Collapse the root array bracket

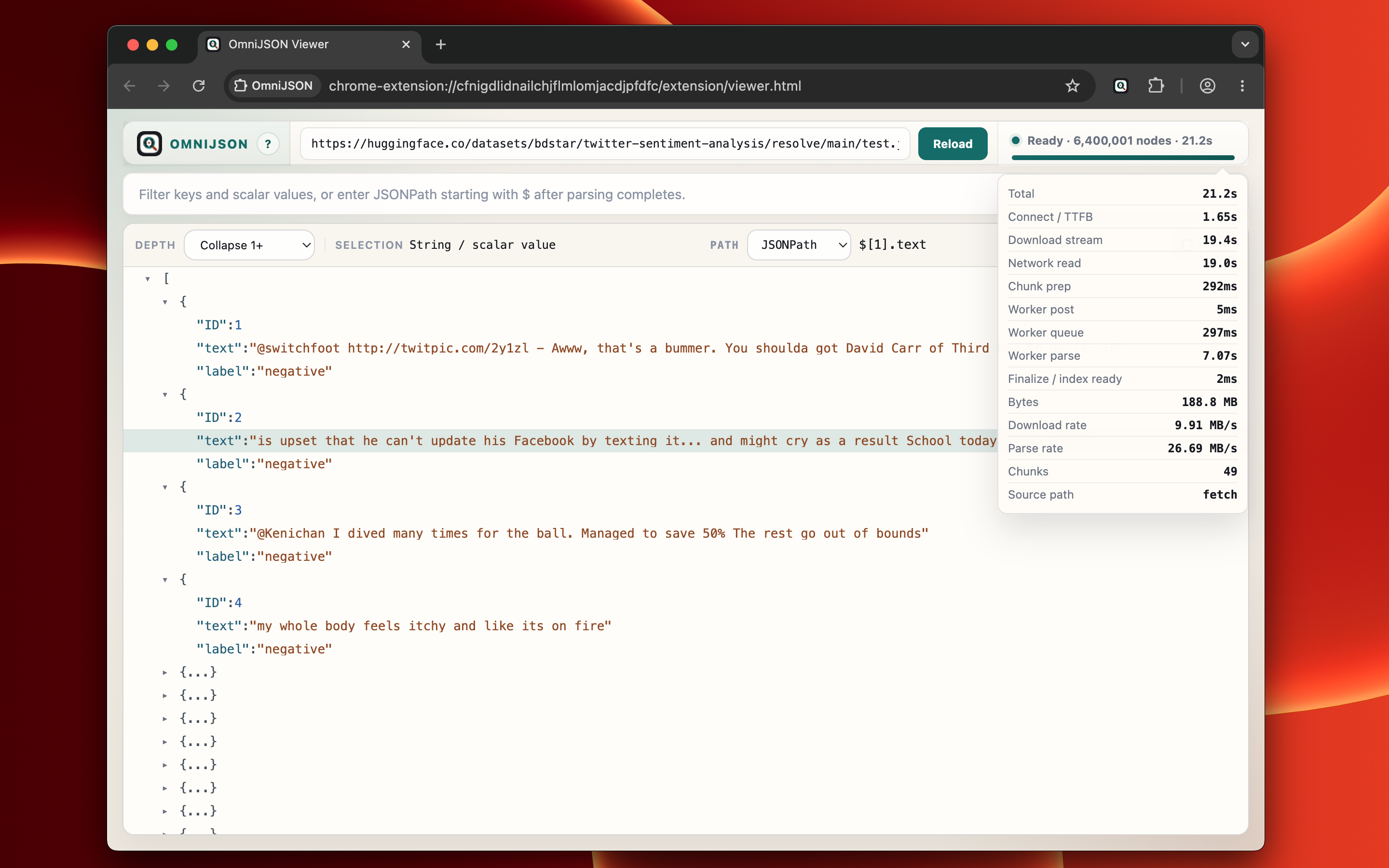pyautogui.click(x=148, y=279)
